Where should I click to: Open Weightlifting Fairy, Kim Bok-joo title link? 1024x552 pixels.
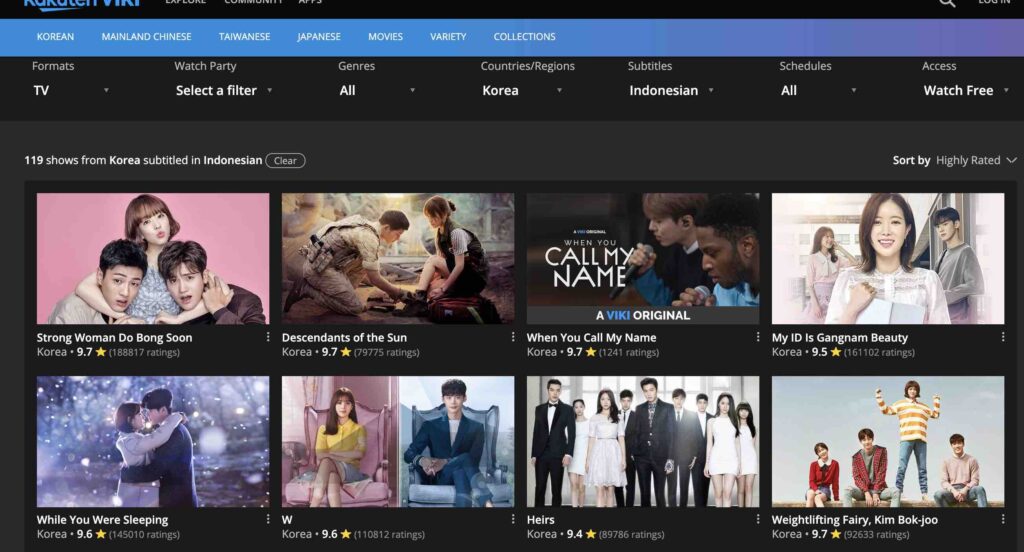[x=855, y=520]
